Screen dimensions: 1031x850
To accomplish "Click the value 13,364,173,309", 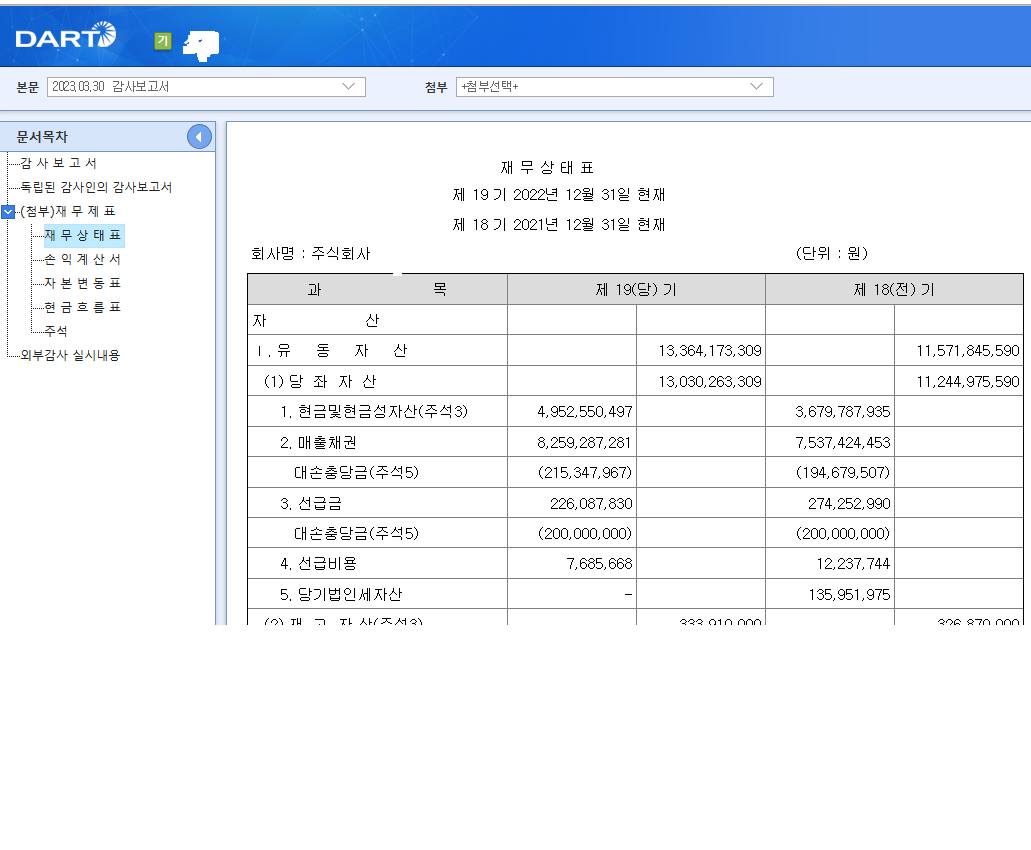I will (710, 351).
